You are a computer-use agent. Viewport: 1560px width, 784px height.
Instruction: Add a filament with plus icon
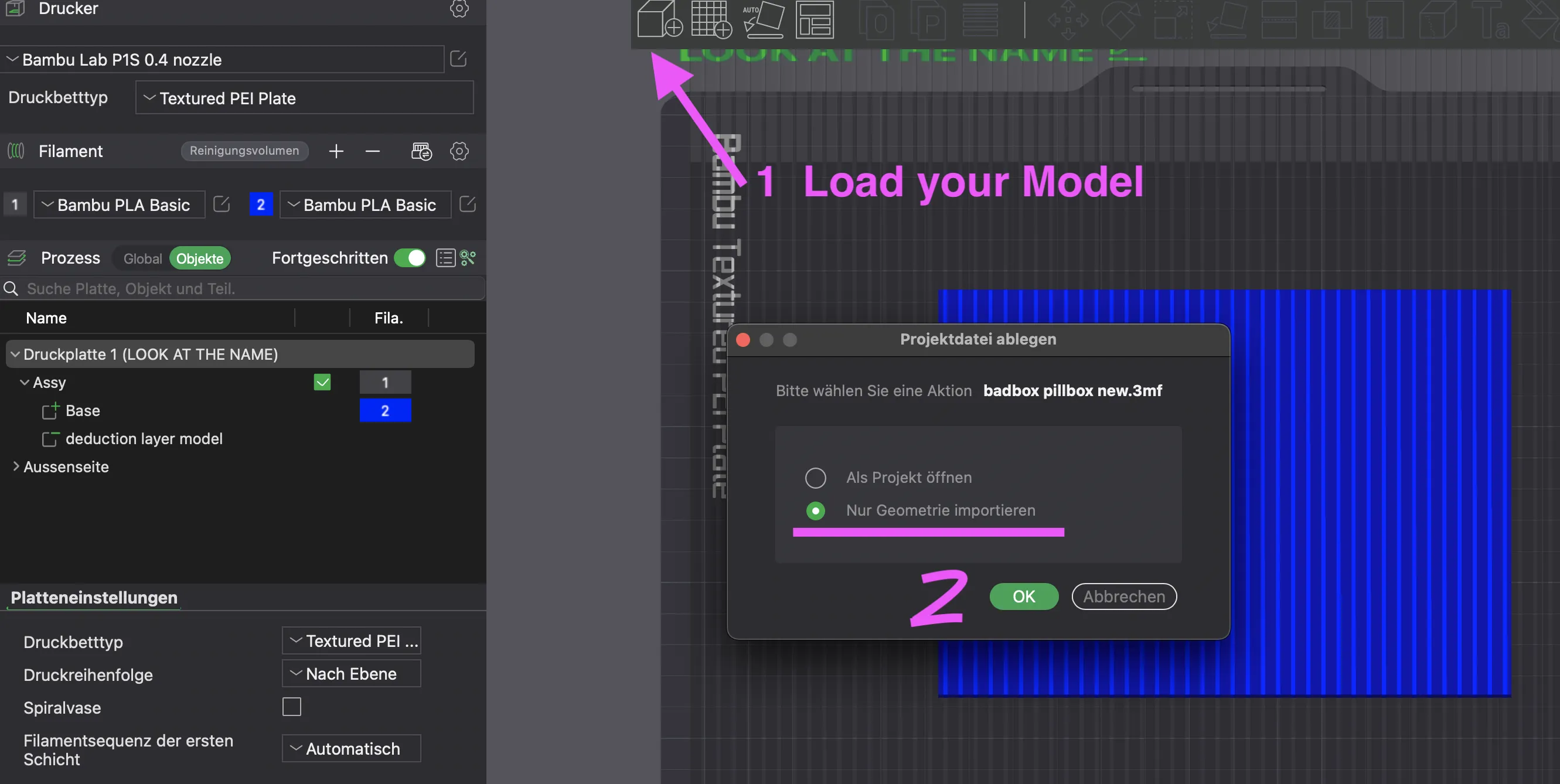(x=336, y=151)
